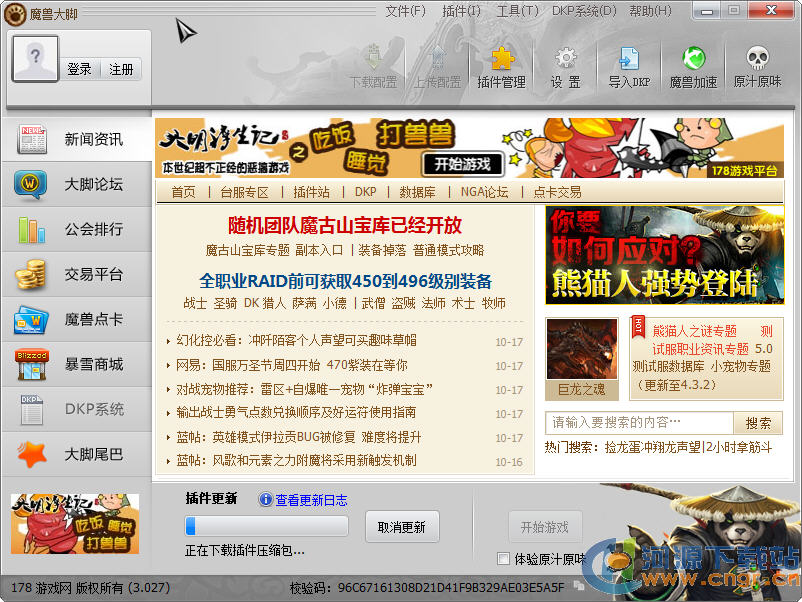Select 公会排行 sidebar item
The width and height of the screenshot is (802, 602).
click(77, 230)
